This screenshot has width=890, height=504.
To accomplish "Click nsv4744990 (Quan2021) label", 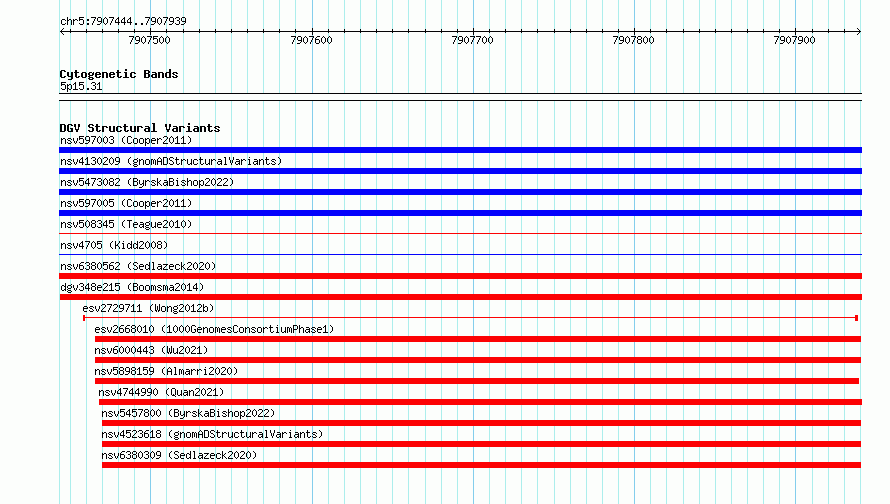I will pyautogui.click(x=161, y=392).
